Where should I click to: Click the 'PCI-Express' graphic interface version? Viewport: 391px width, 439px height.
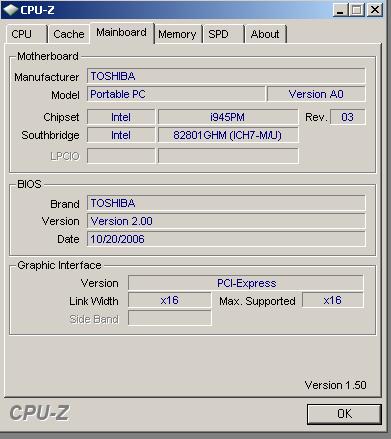tap(246, 283)
